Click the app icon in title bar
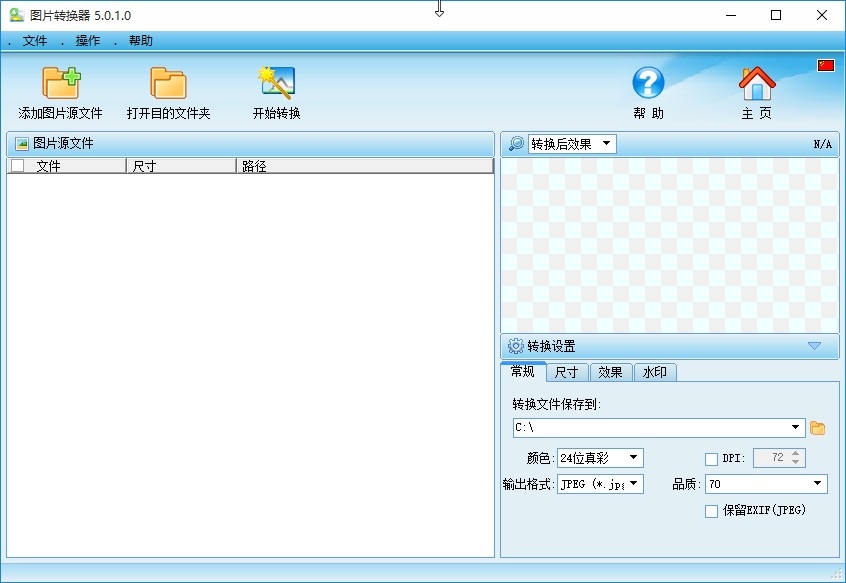The image size is (846, 583). (x=17, y=15)
